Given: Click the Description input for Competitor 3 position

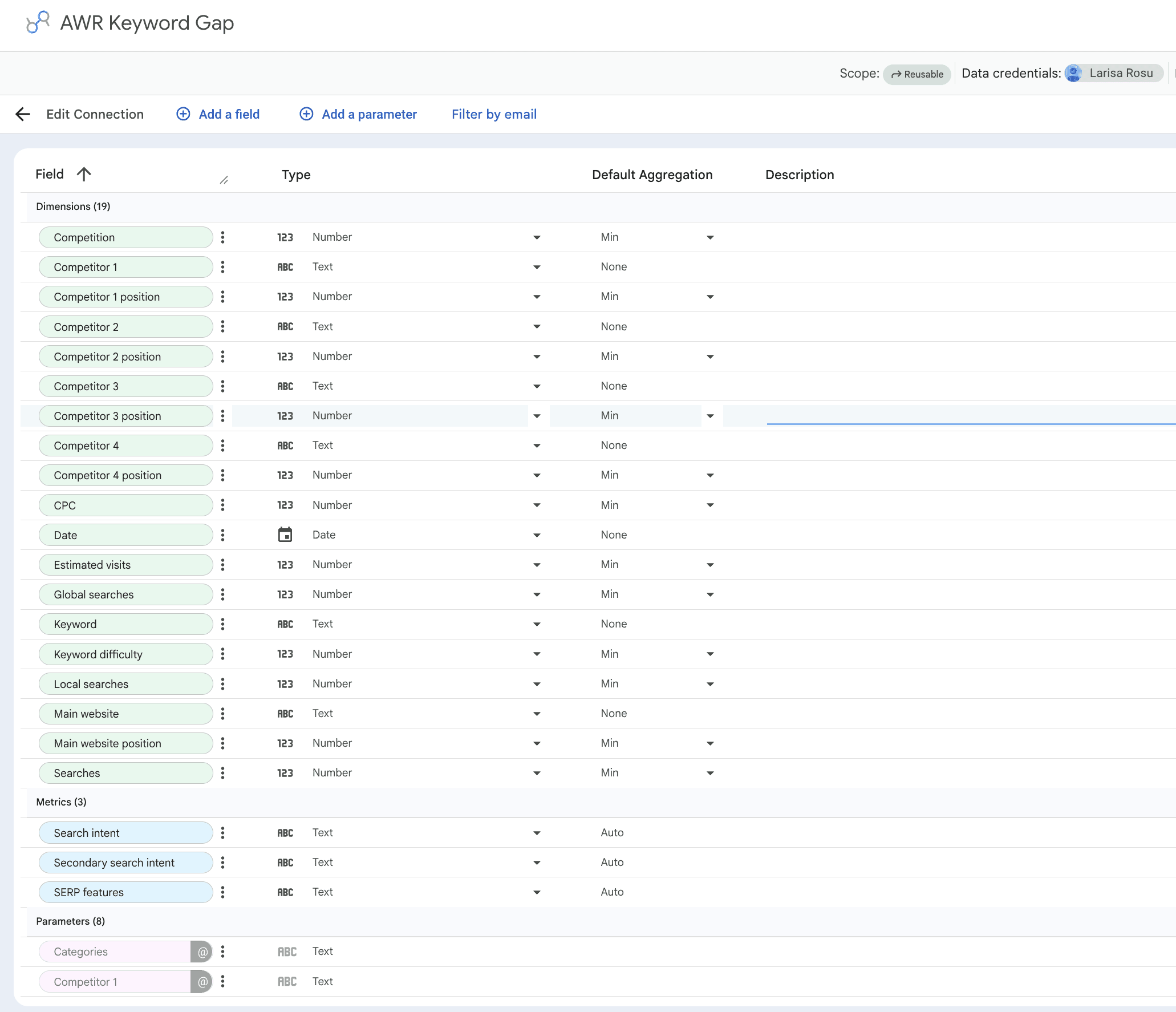Looking at the screenshot, I should (x=971, y=415).
